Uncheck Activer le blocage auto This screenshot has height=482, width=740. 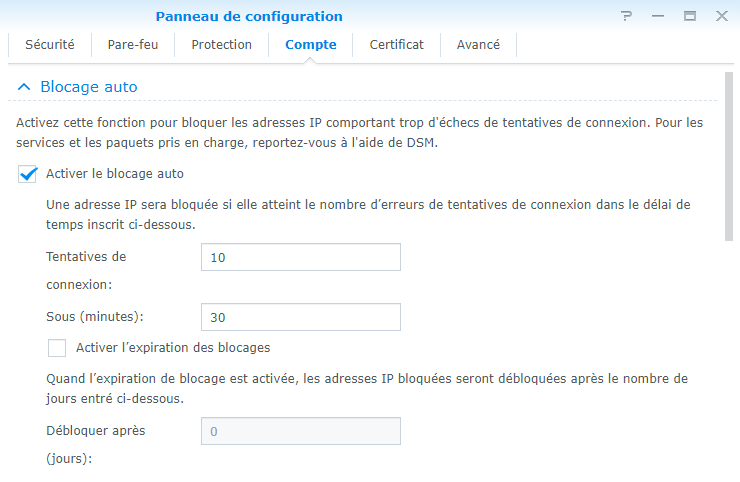click(x=28, y=174)
